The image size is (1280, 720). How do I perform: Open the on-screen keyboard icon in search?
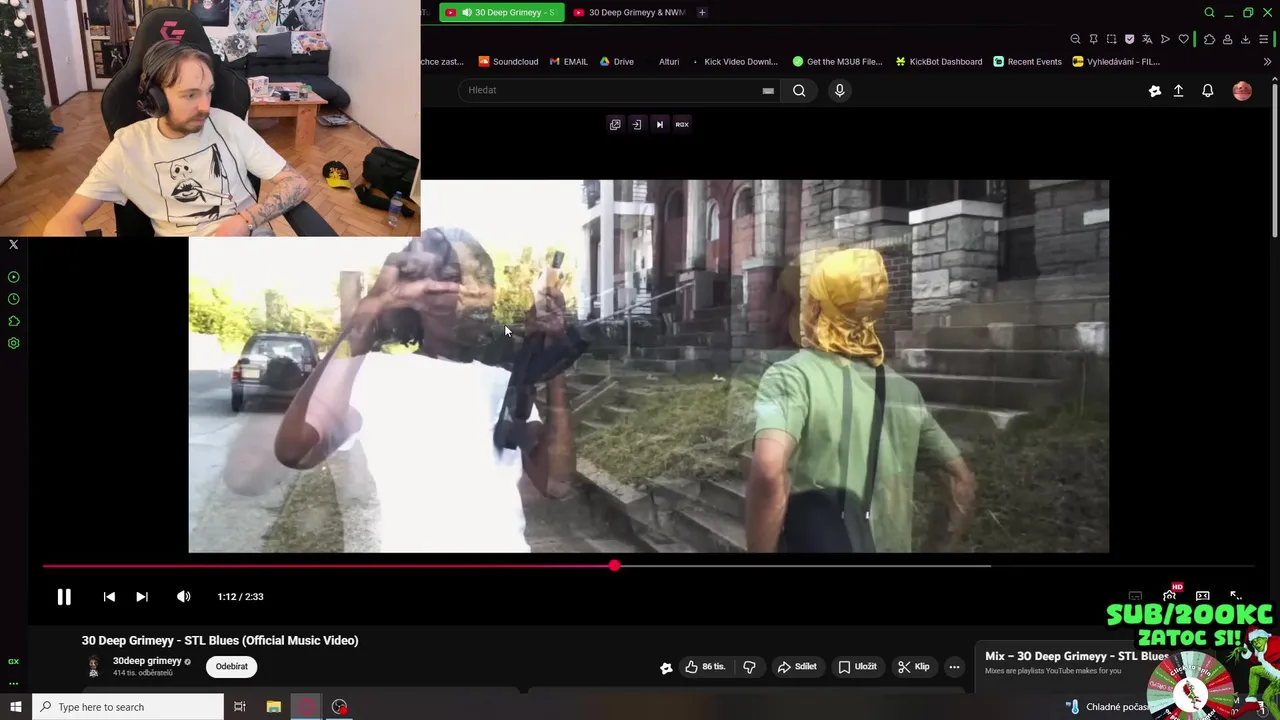[768, 90]
